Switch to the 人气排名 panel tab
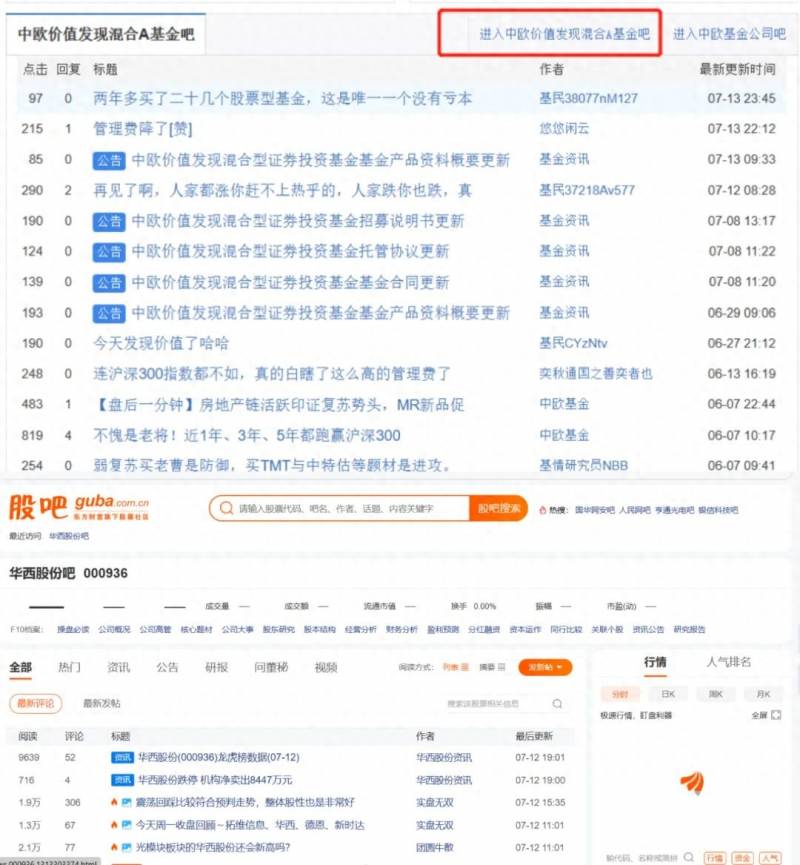 (x=729, y=662)
